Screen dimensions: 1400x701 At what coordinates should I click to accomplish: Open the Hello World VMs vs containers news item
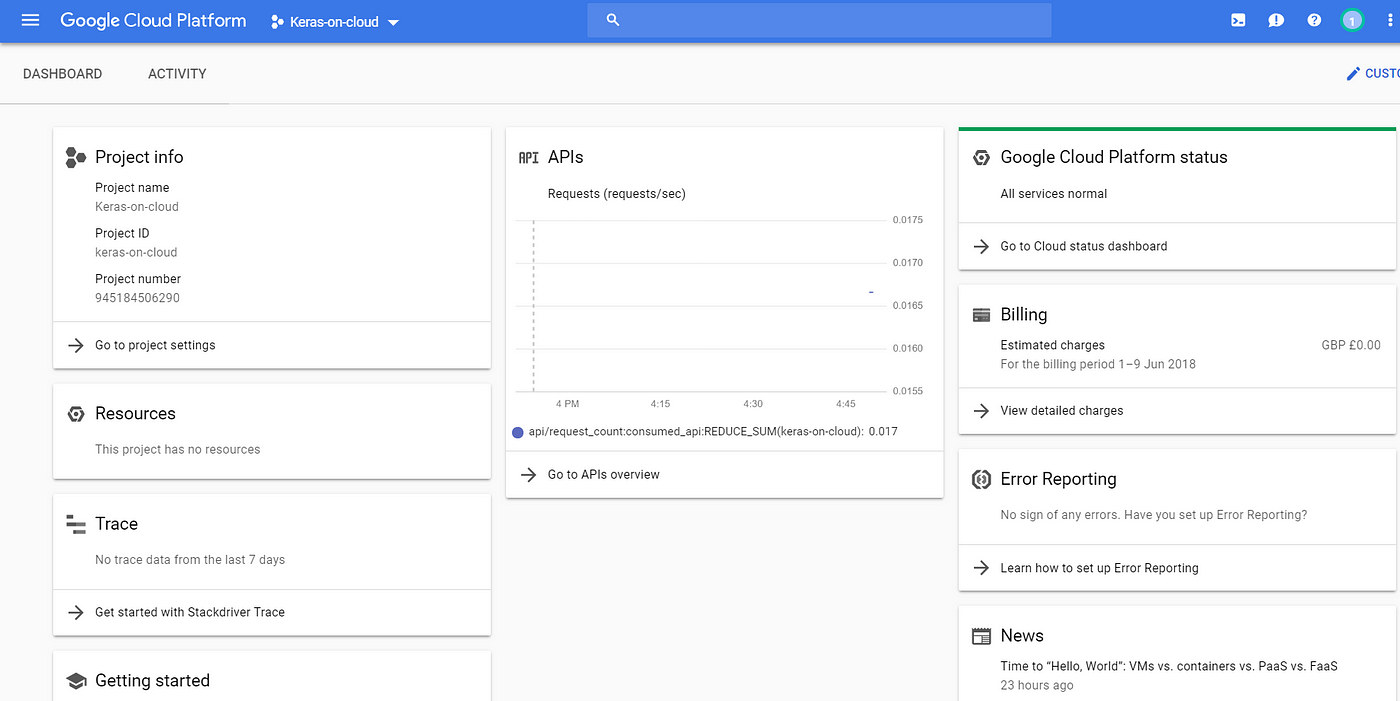pyautogui.click(x=1169, y=666)
